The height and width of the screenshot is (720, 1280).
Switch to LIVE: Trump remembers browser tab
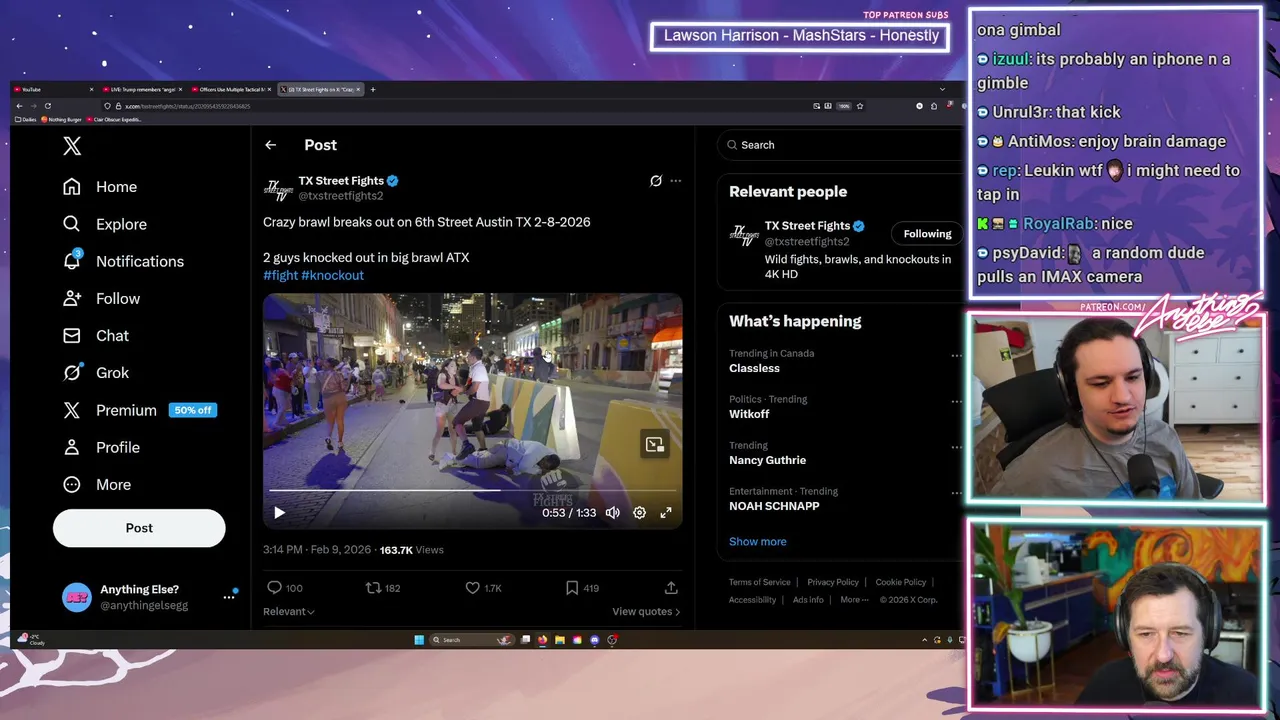coord(145,89)
